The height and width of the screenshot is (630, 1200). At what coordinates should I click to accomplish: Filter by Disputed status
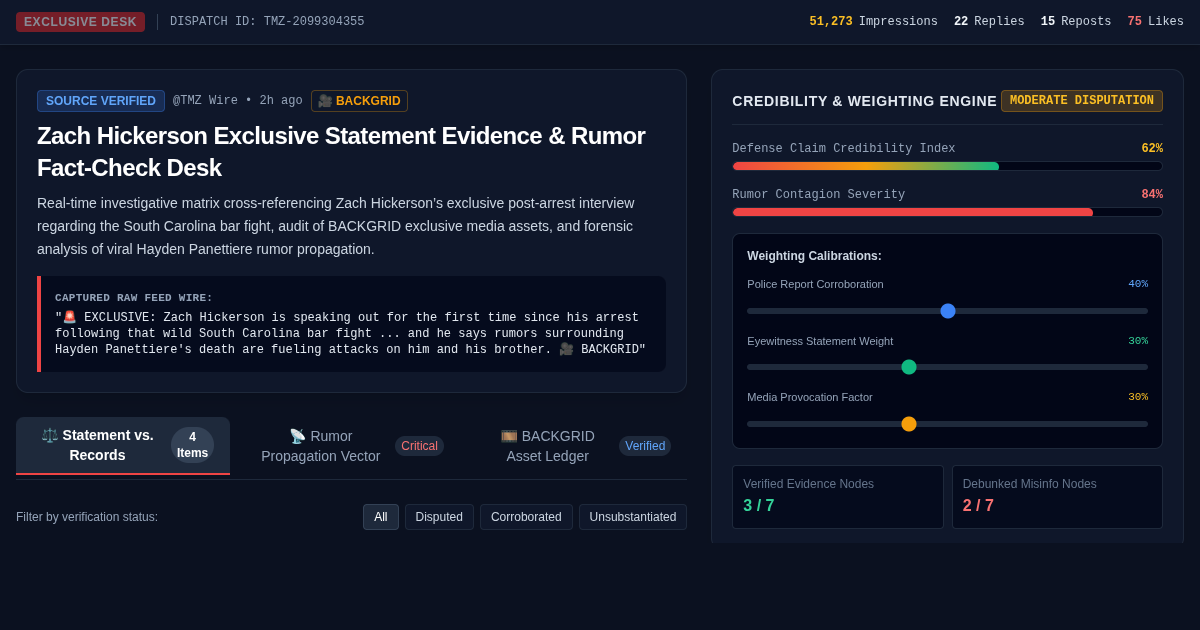(x=439, y=517)
